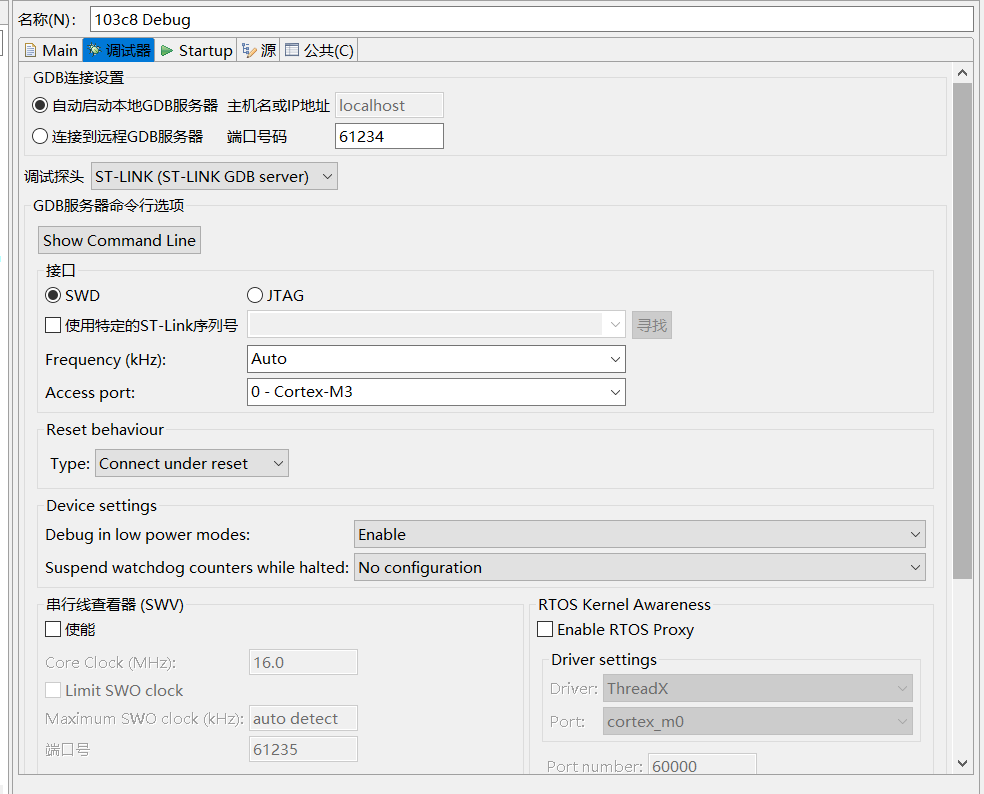Enable the SWV 使能 checkbox
984x794 pixels.
click(51, 629)
